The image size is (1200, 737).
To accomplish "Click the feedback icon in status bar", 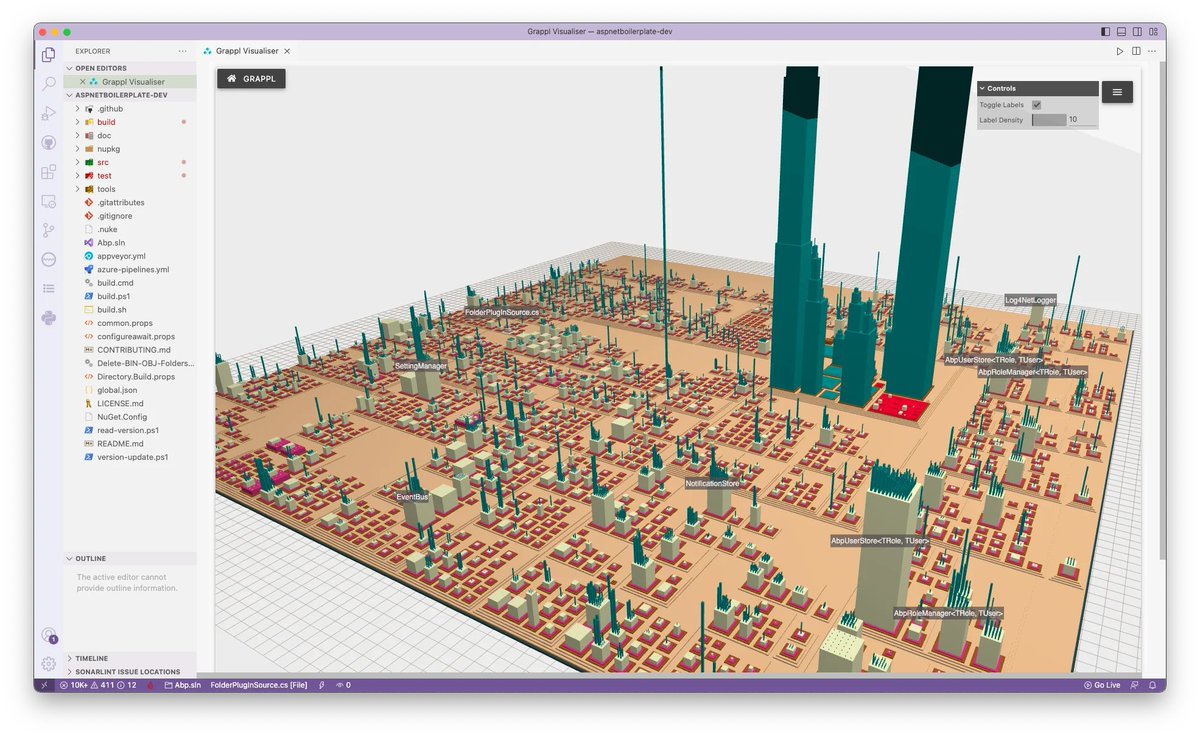I will coord(1135,685).
